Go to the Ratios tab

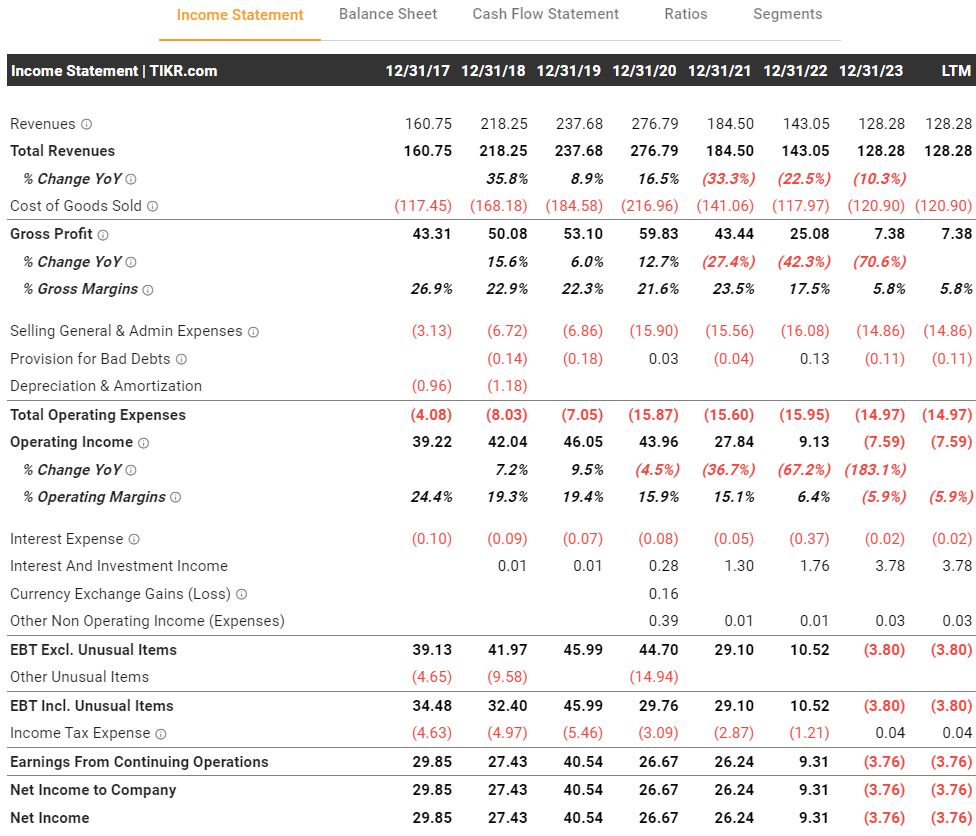[685, 14]
